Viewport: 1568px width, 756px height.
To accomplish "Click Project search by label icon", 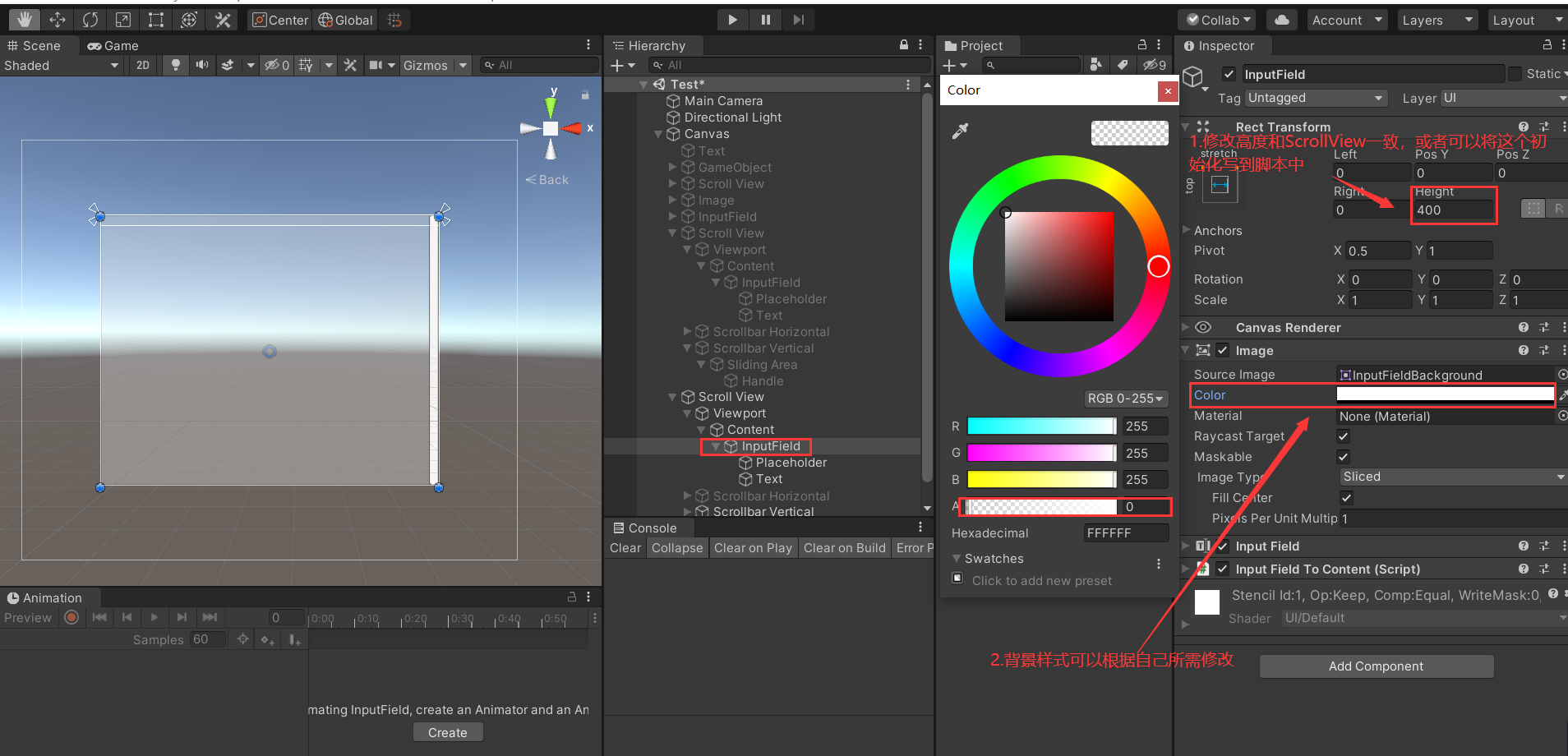I will (x=1123, y=65).
